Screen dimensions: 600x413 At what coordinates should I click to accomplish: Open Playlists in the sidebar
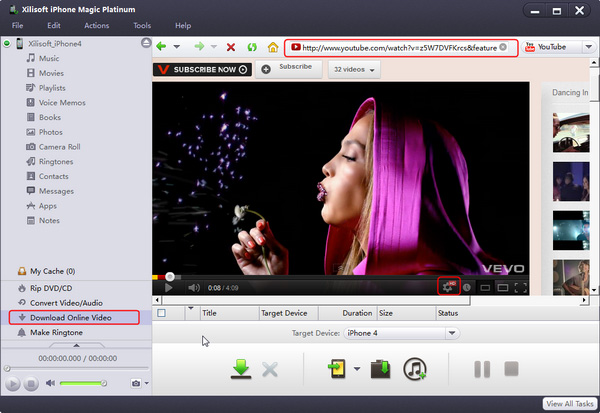coord(52,88)
